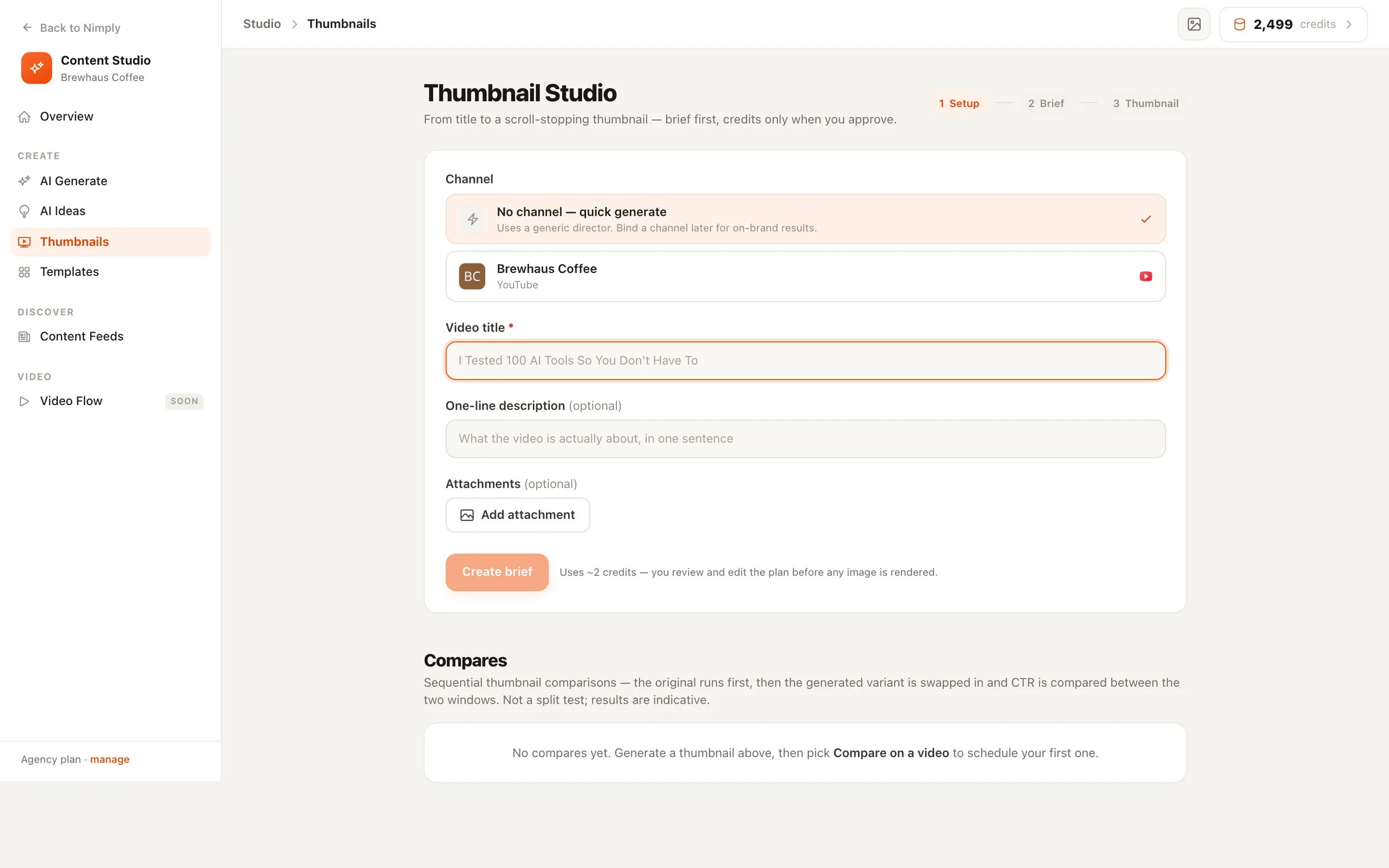Open Content Feeds page
The image size is (1389, 868).
[111, 336]
